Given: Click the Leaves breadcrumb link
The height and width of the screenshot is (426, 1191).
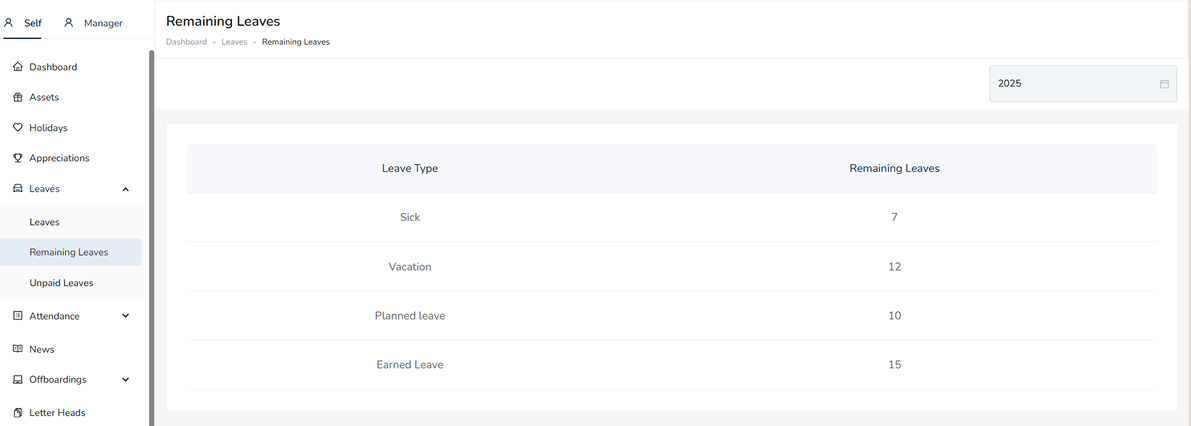Looking at the screenshot, I should [x=234, y=42].
